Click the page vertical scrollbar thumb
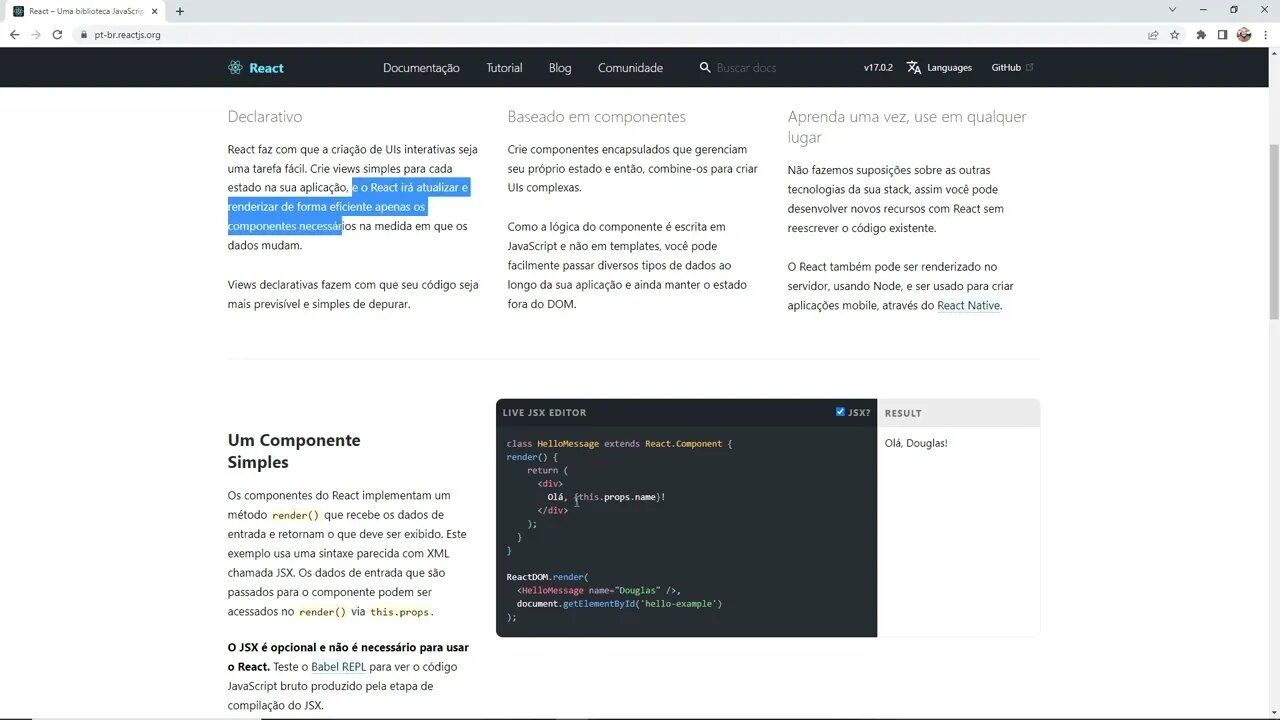 1273,232
